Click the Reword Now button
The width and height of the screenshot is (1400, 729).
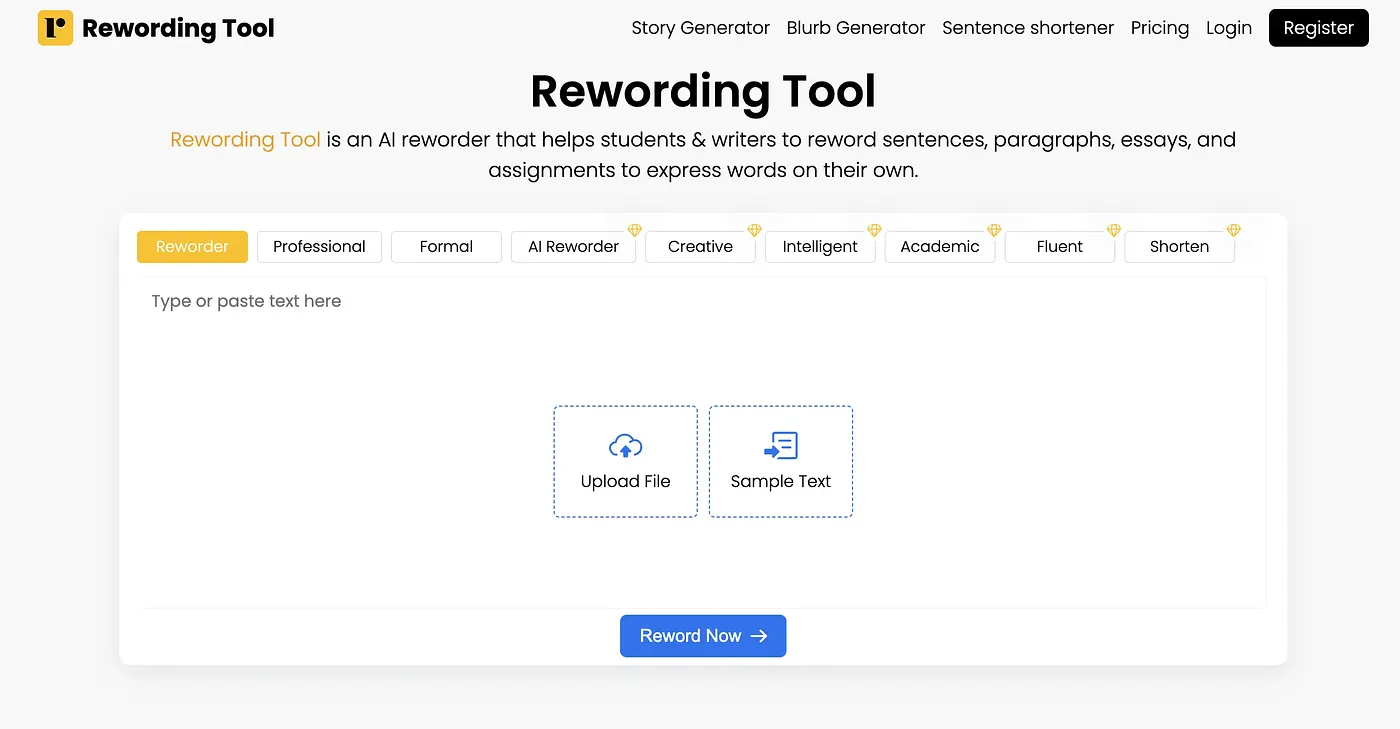click(x=703, y=636)
